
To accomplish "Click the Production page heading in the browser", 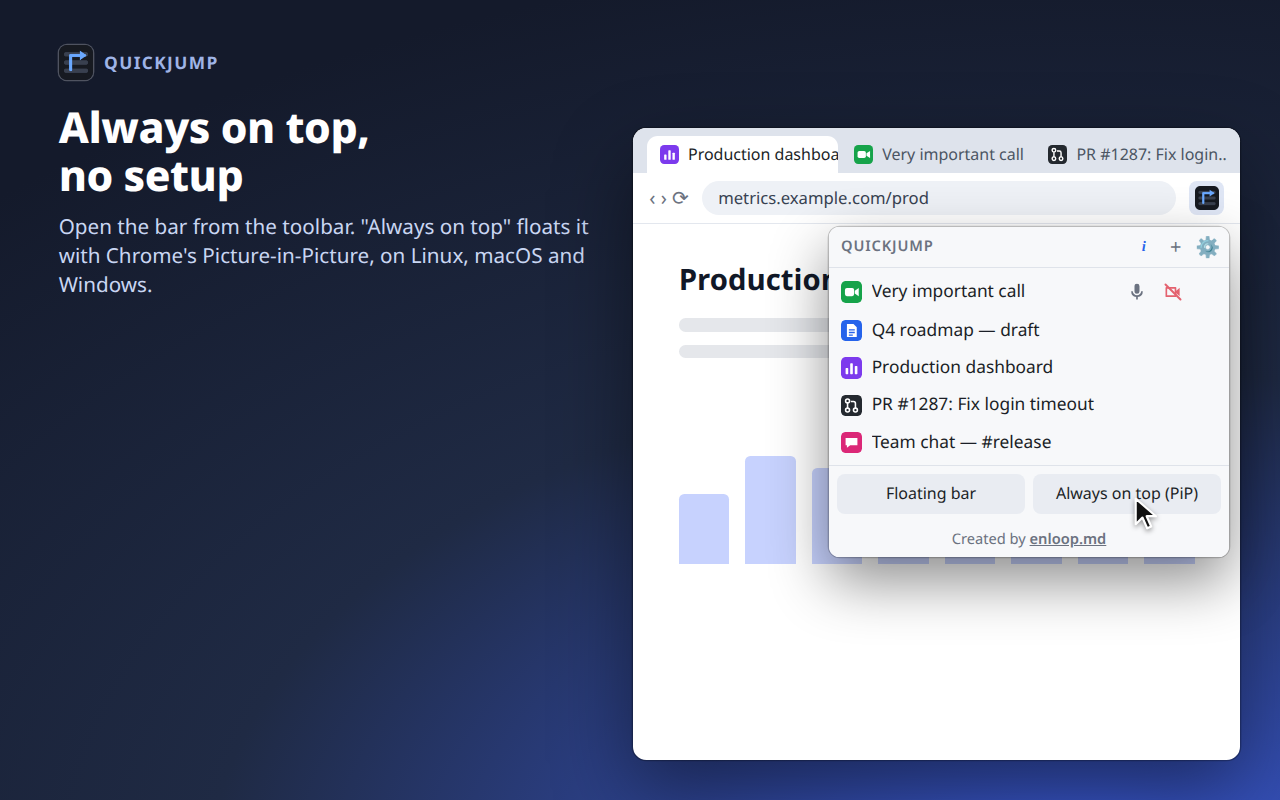I will coord(754,280).
